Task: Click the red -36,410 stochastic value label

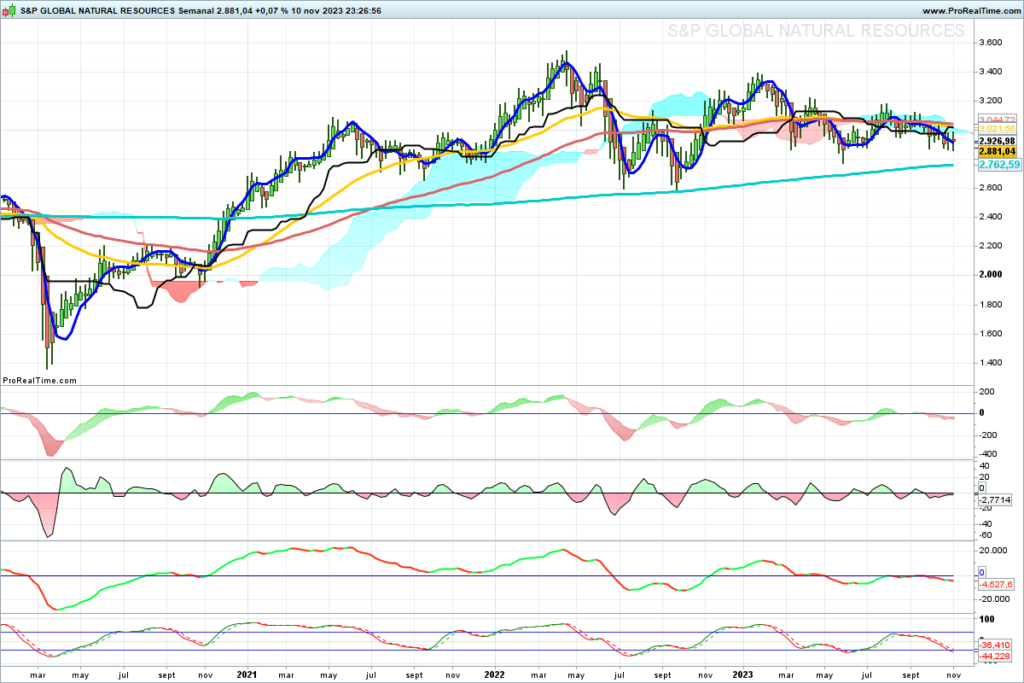Action: click(995, 645)
